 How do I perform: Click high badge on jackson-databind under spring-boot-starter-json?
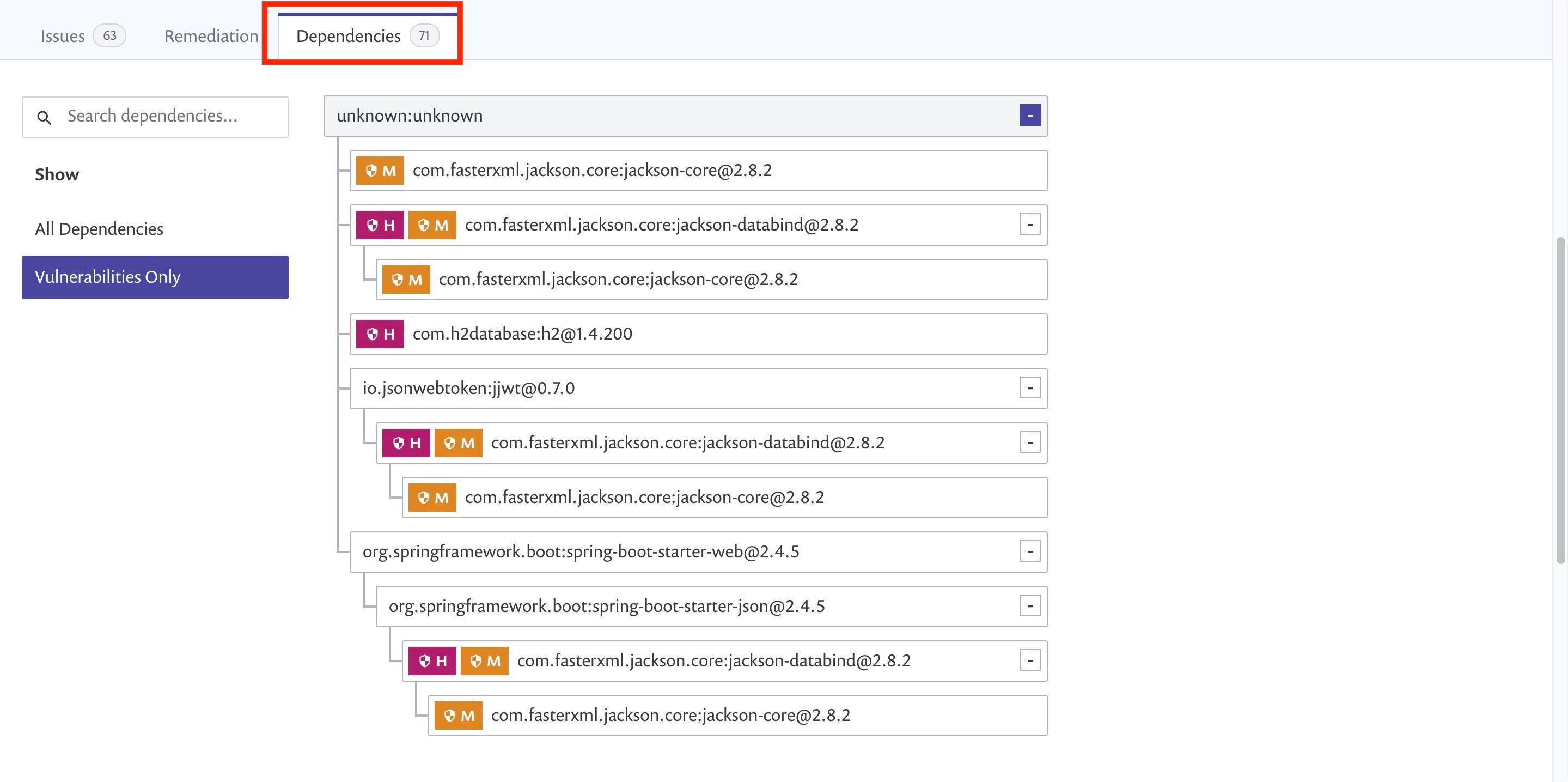(x=432, y=662)
